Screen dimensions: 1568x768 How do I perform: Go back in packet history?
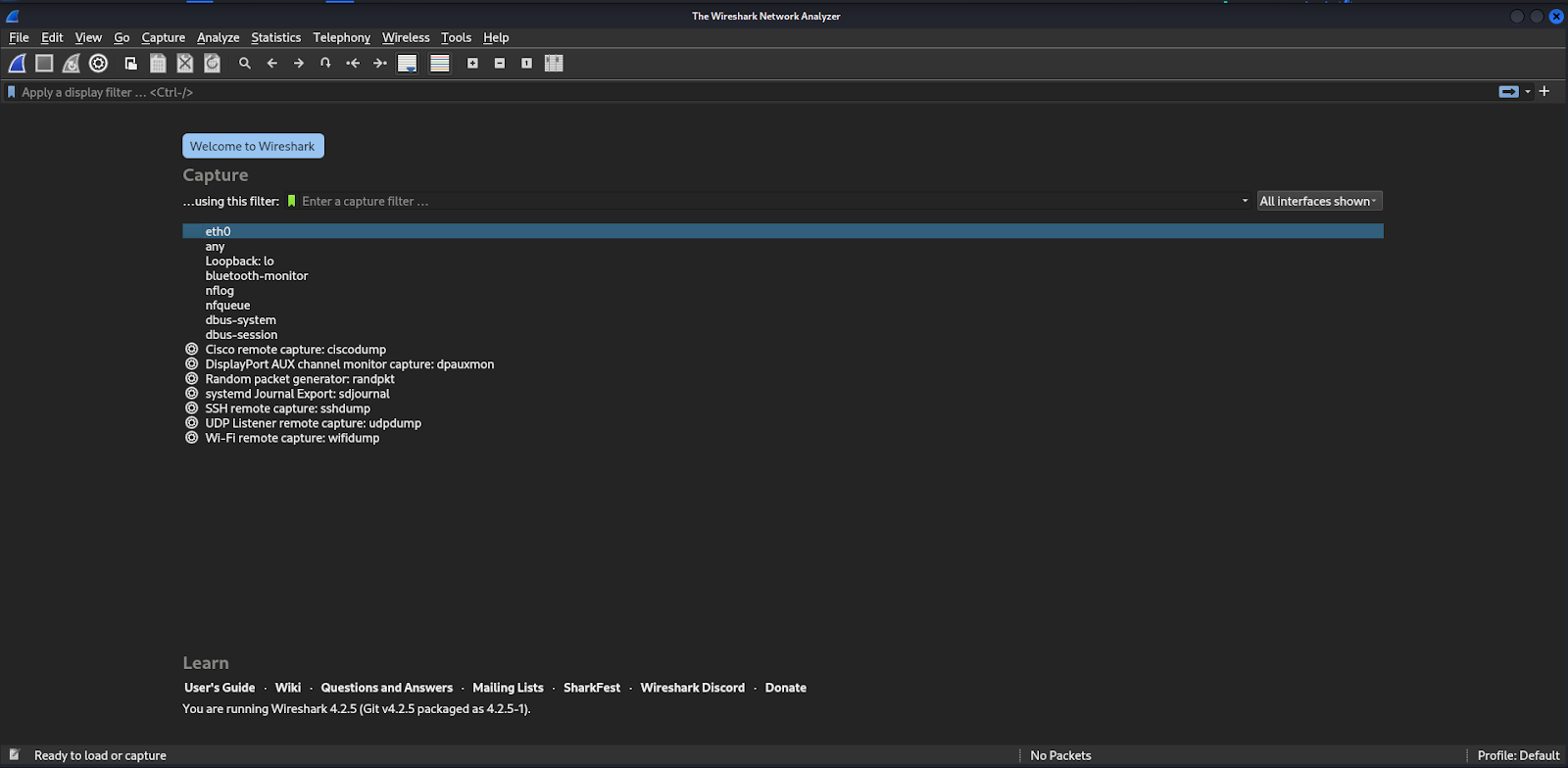coord(271,64)
